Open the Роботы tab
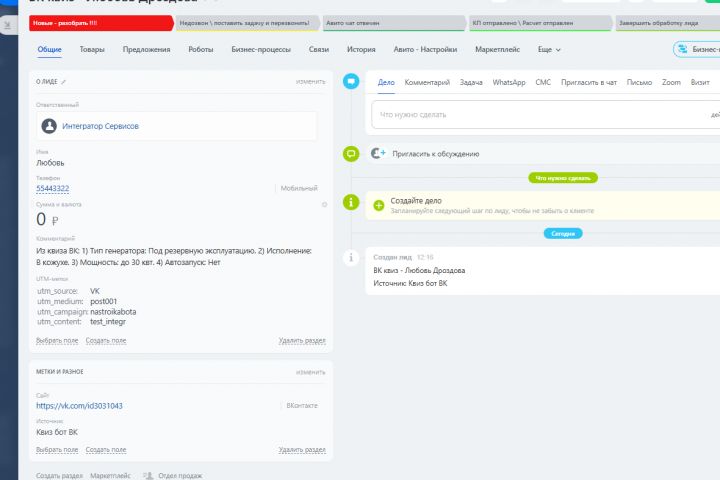The height and width of the screenshot is (480, 720). [x=201, y=49]
